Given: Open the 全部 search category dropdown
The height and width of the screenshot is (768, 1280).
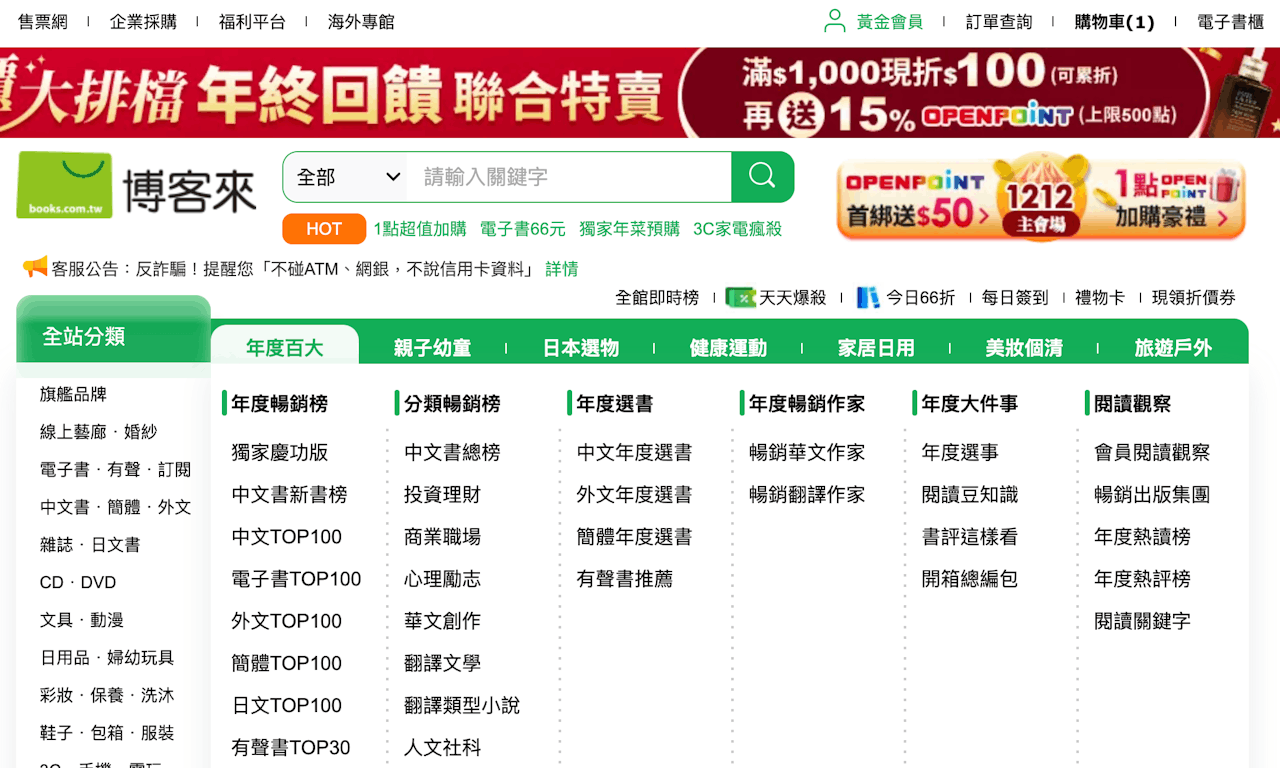Looking at the screenshot, I should tap(344, 176).
